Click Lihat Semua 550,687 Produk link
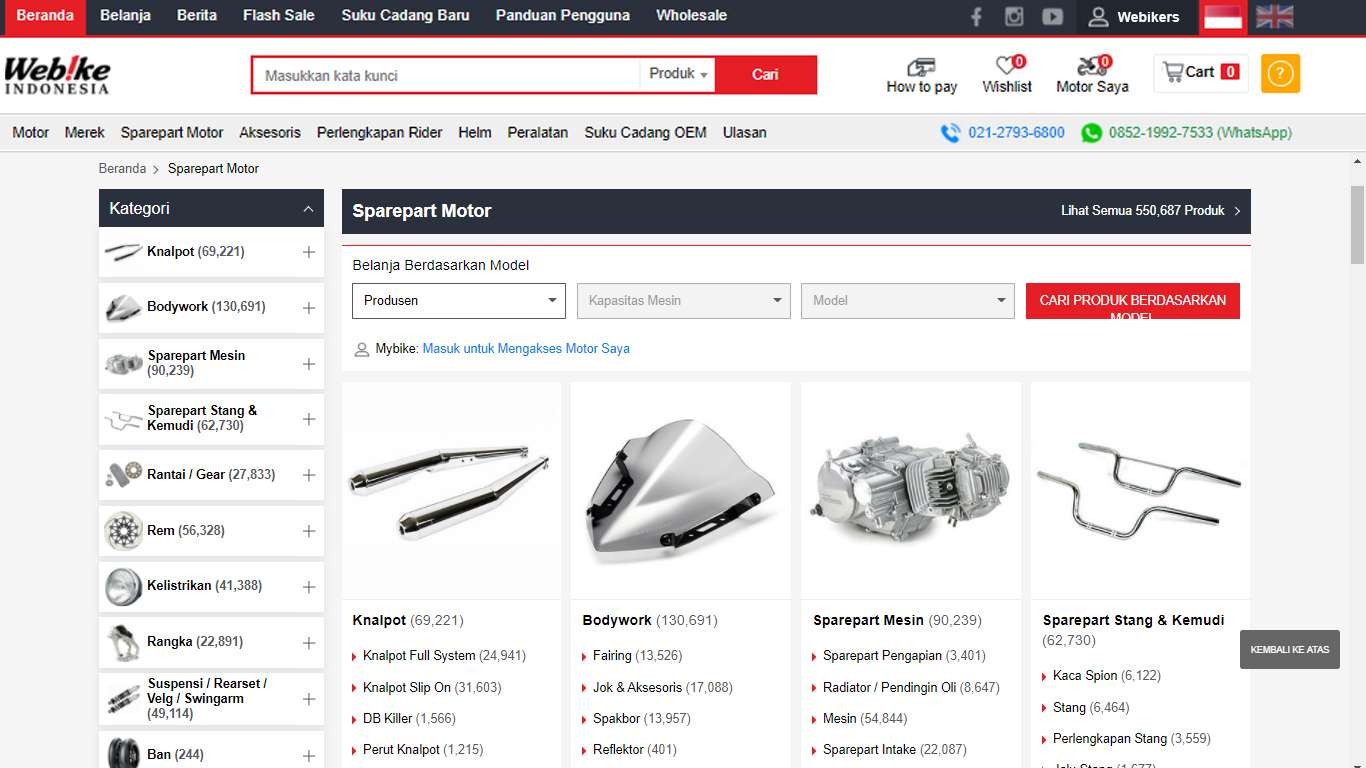The image size is (1366, 768). pos(1151,211)
